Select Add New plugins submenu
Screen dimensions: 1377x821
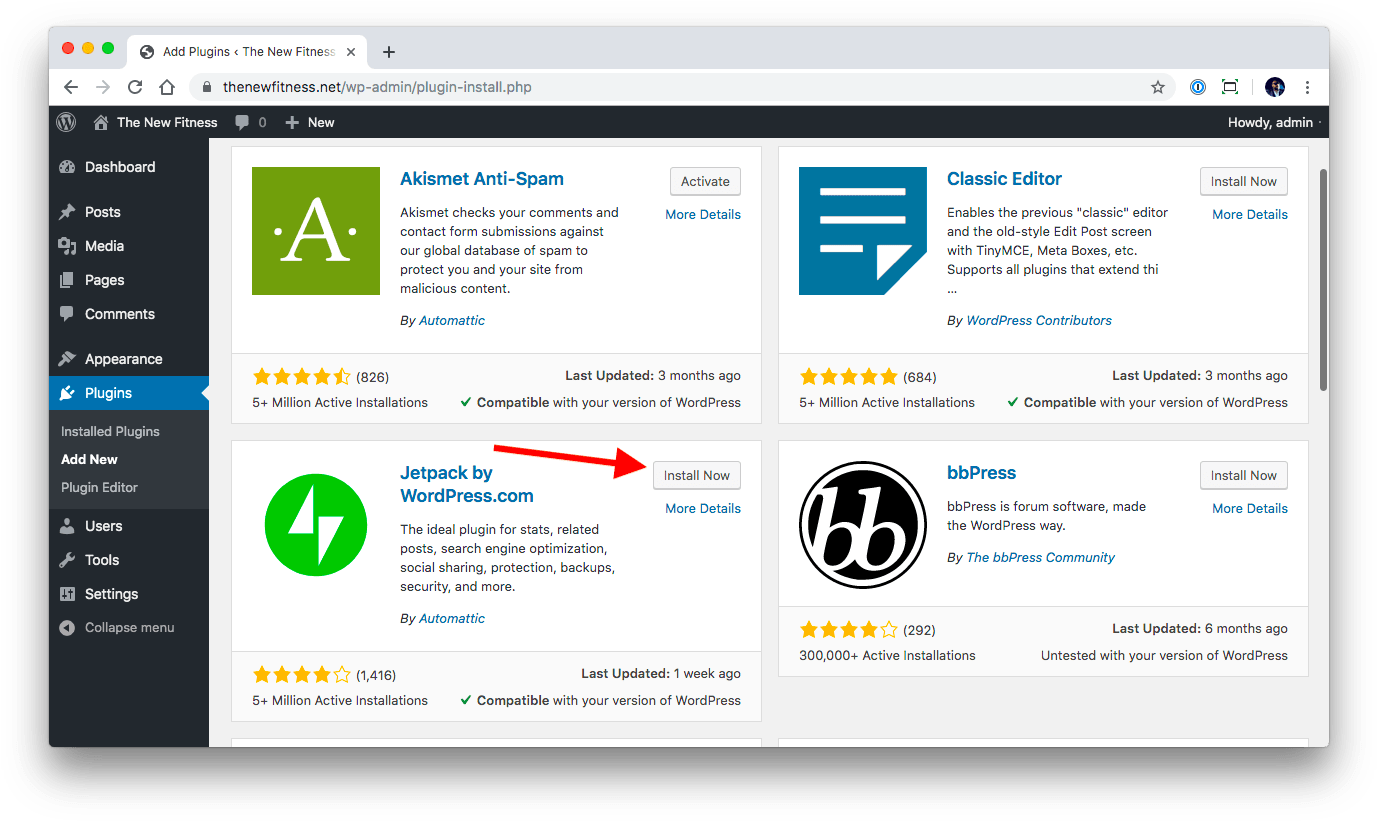pyautogui.click(x=89, y=459)
